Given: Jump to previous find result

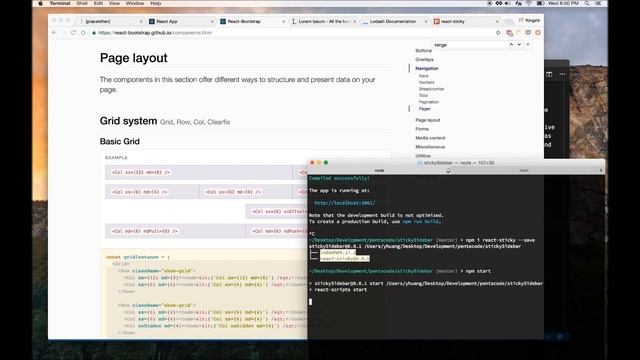Looking at the screenshot, I should pyautogui.click(x=511, y=44).
